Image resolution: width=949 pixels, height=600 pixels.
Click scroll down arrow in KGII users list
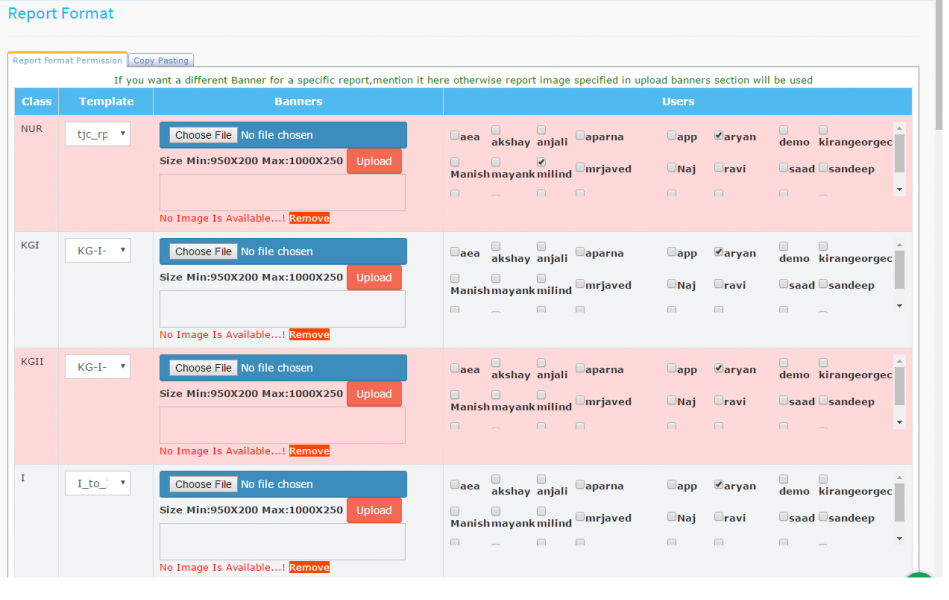tap(899, 422)
